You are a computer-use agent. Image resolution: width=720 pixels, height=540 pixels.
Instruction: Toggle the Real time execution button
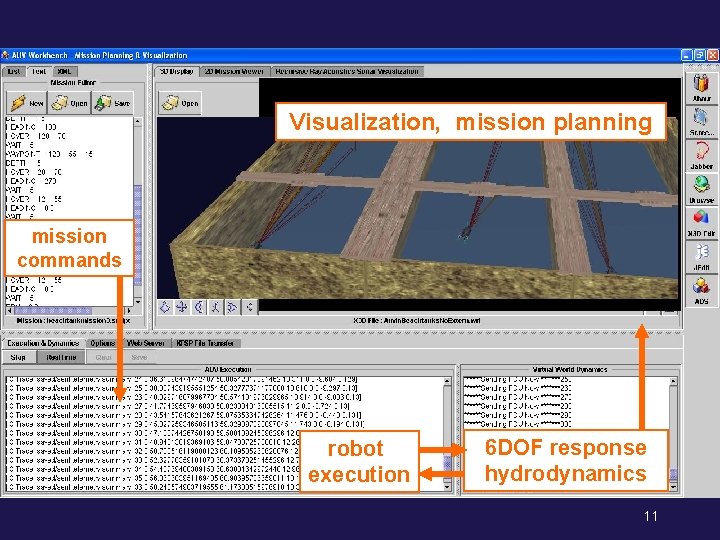pyautogui.click(x=61, y=357)
